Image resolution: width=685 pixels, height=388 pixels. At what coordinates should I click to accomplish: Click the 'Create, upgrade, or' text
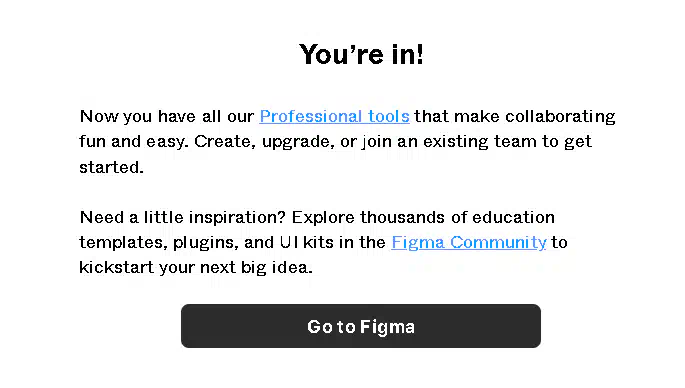[x=276, y=142]
